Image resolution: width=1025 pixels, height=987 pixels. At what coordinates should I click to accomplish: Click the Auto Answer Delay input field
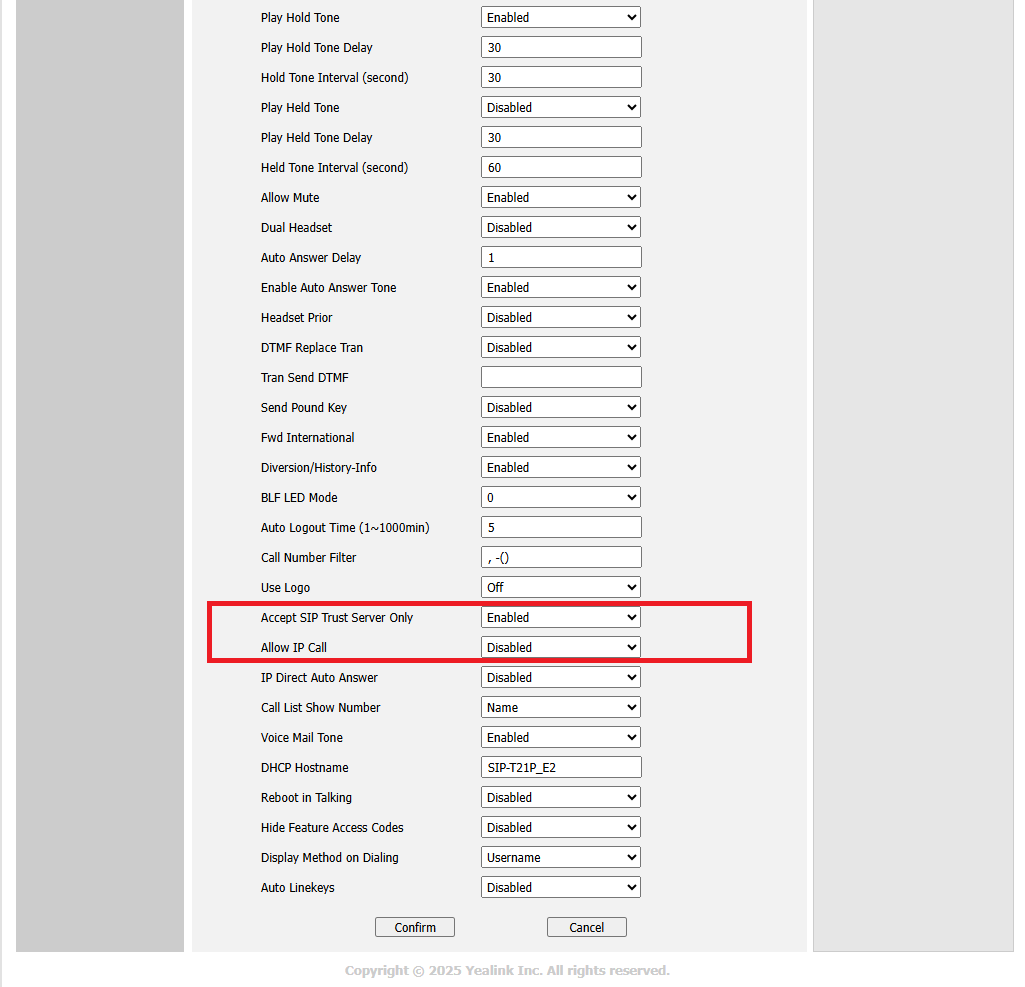(560, 257)
